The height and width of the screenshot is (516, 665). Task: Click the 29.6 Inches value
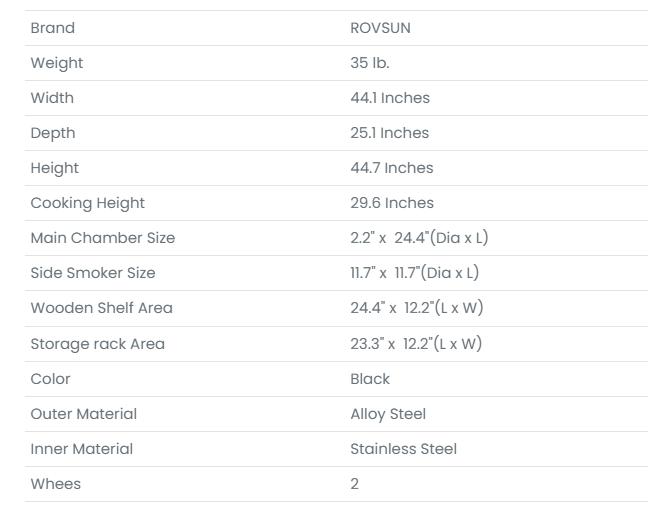391,203
